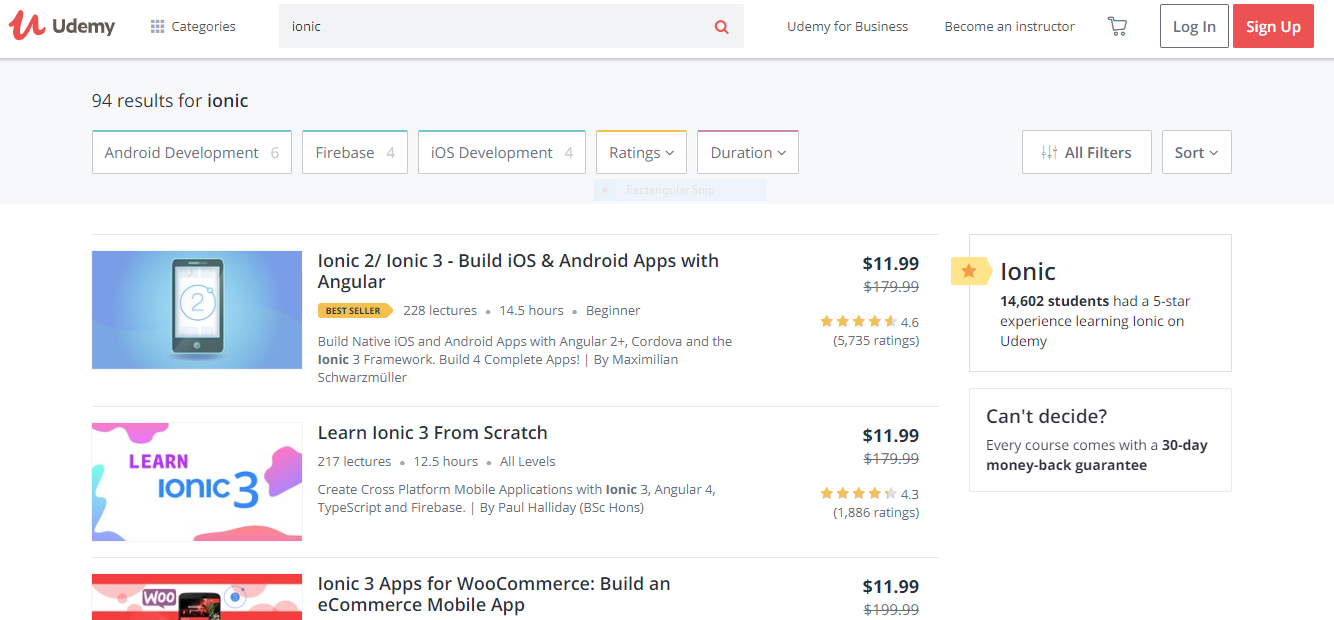The image size is (1334, 620).
Task: Click the Ionic topic star badge
Action: click(x=969, y=271)
